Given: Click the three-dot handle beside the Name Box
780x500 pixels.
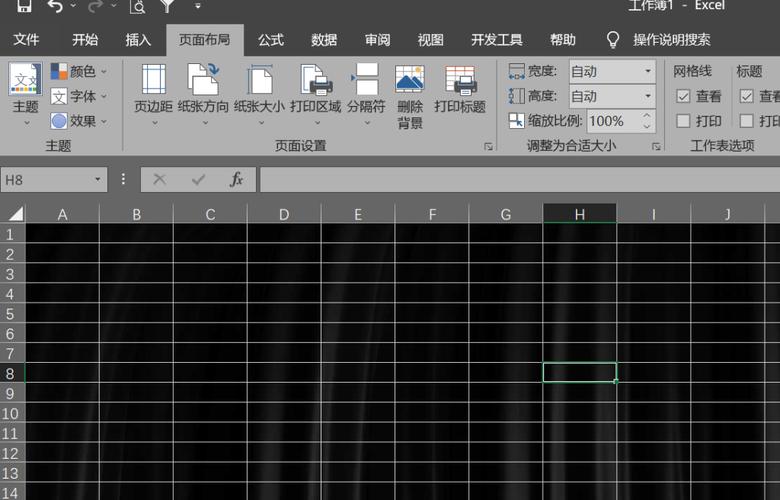Looking at the screenshot, I should coord(123,180).
